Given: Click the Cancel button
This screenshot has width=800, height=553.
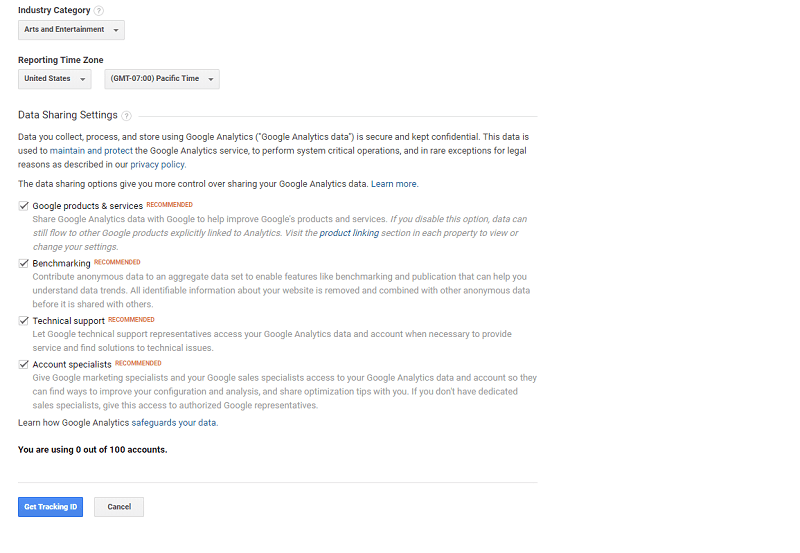Looking at the screenshot, I should (x=119, y=507).
